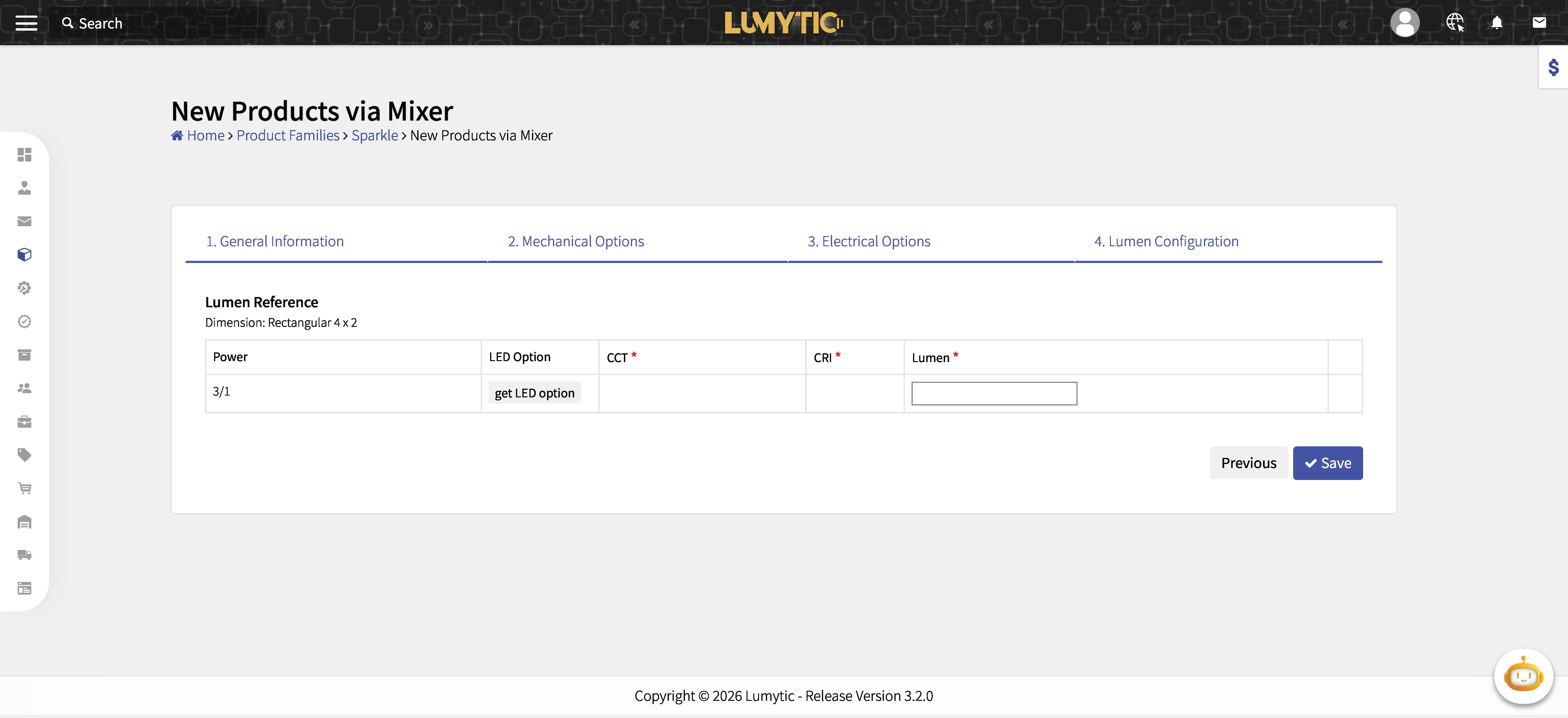
Task: Open the language globe icon
Action: tap(1455, 23)
